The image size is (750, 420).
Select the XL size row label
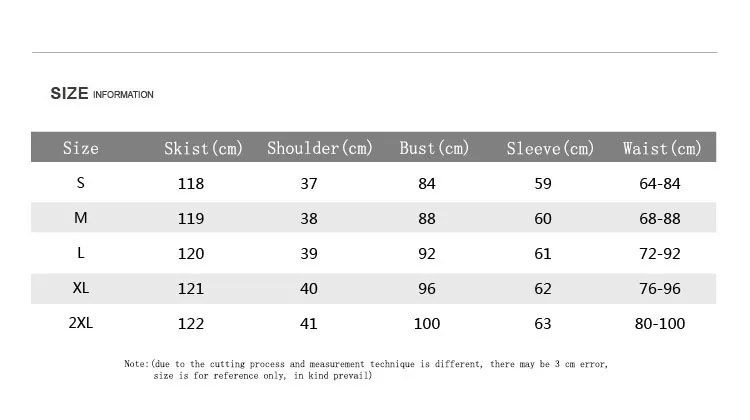tap(80, 288)
